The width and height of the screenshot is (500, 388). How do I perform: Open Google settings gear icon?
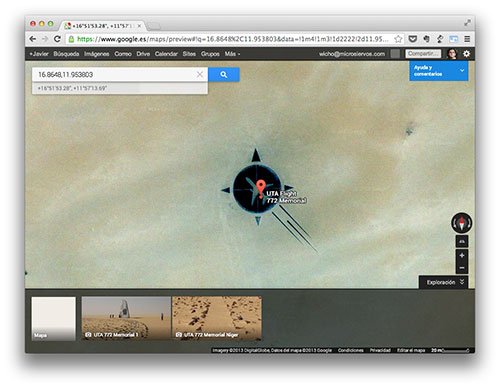(466, 54)
